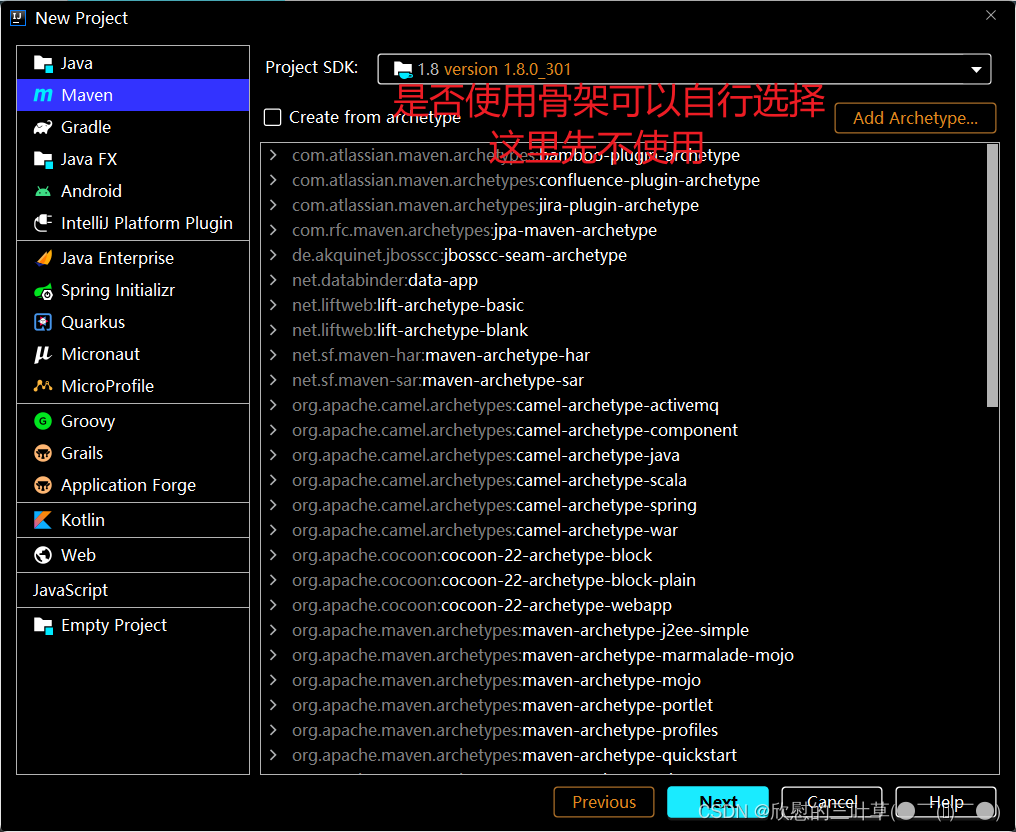Expand the lift-archetype-basic node
The width and height of the screenshot is (1016, 832).
[273, 305]
